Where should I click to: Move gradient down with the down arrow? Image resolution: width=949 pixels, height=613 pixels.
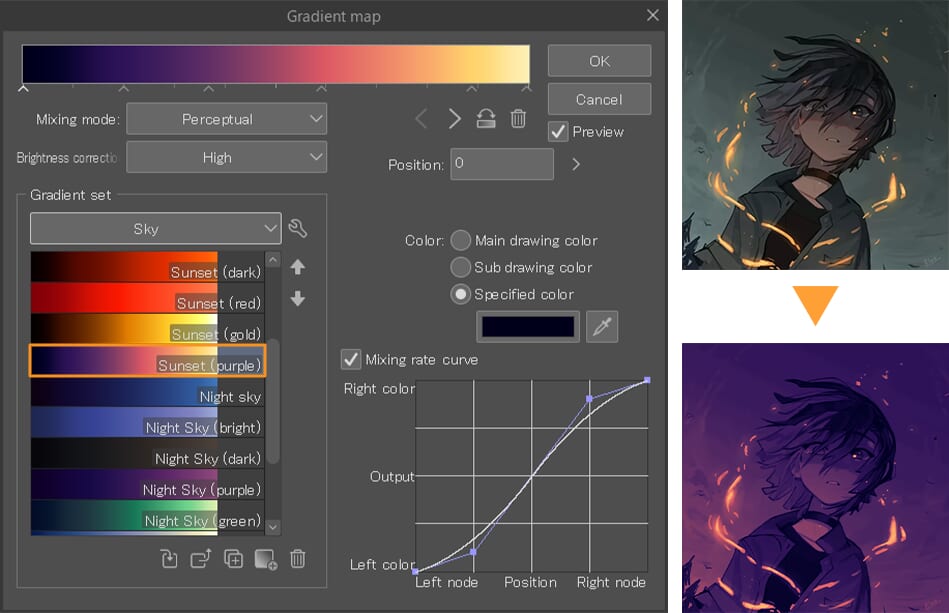tap(297, 299)
